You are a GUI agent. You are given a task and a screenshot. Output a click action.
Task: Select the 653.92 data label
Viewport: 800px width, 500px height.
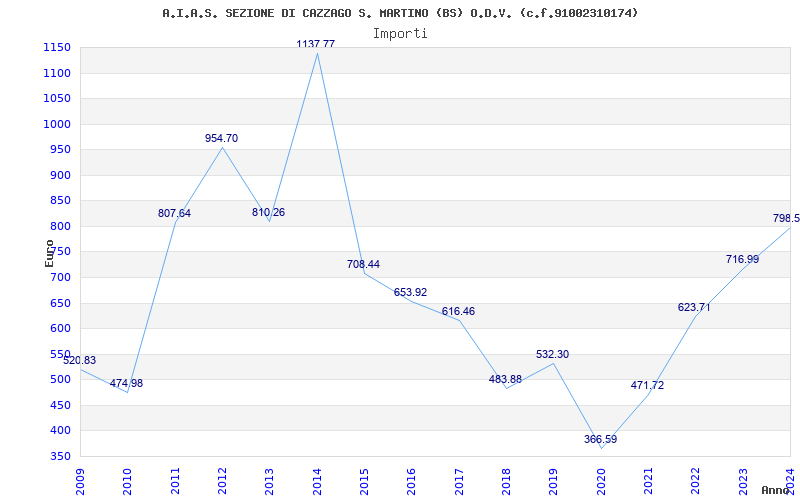click(410, 292)
